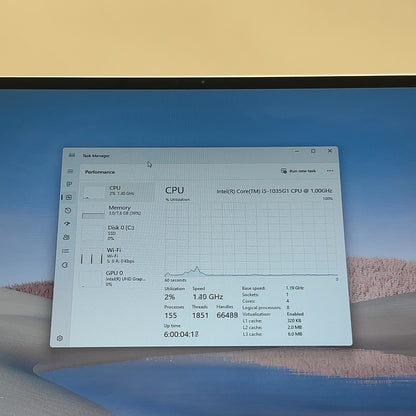Open the Users page icon
Screen dimensions: 416x416
tap(66, 237)
